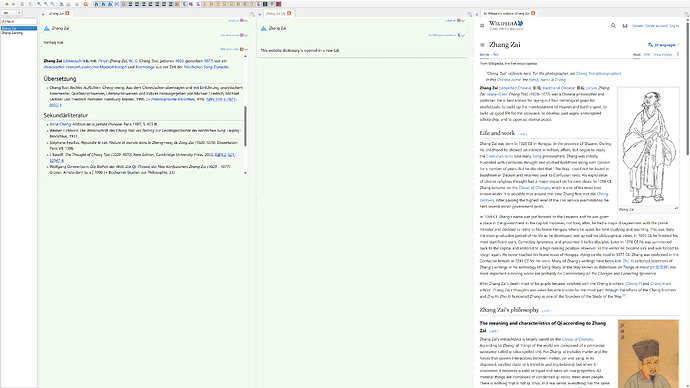Select Zhang Zai in the word list
Image resolution: width=690 pixels, height=388 pixels.
point(19,28)
